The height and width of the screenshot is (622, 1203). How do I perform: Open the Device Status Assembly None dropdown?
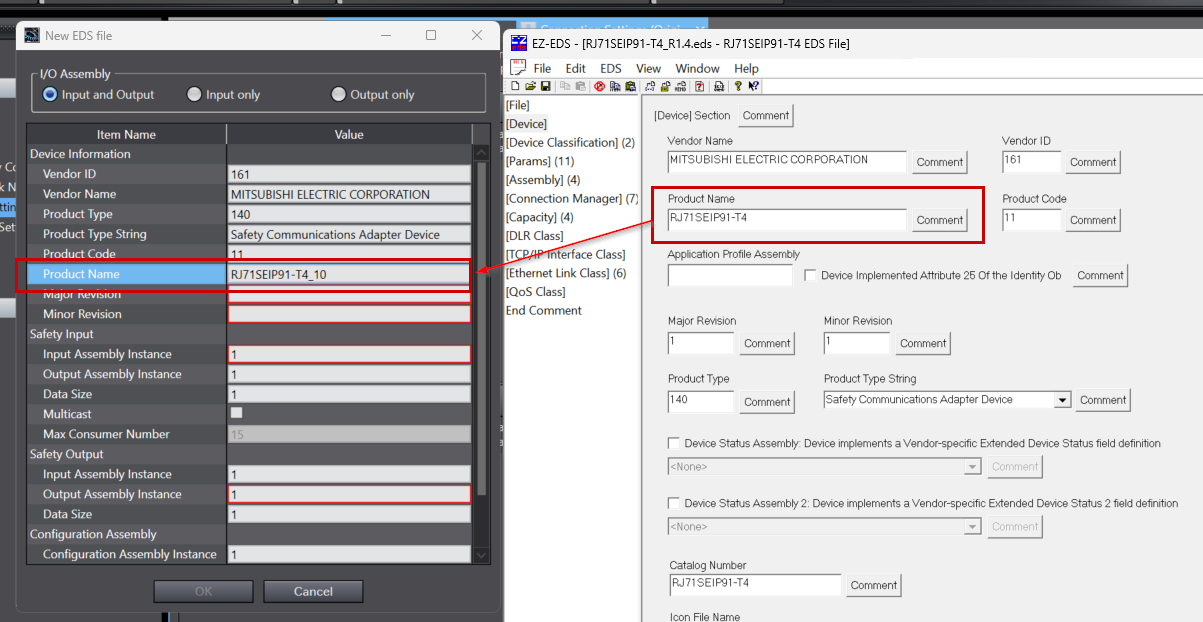coord(972,466)
